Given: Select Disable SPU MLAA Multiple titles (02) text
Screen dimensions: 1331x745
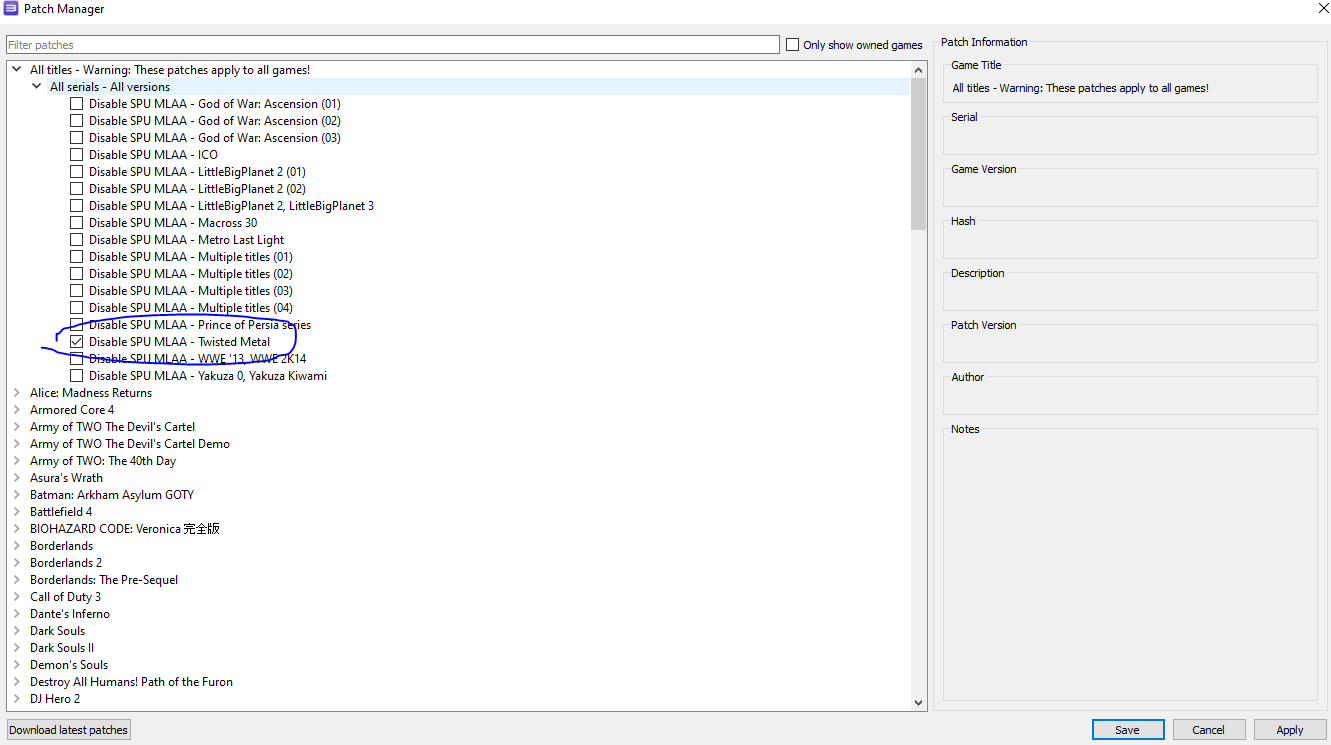Looking at the screenshot, I should (191, 274).
